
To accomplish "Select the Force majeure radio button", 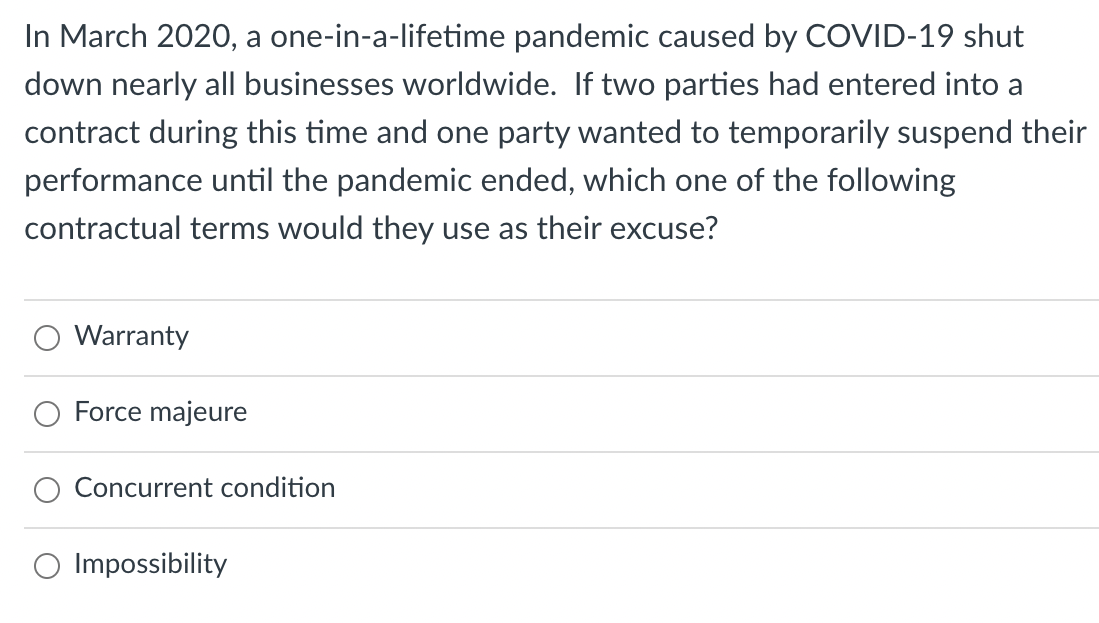I will click(x=46, y=414).
